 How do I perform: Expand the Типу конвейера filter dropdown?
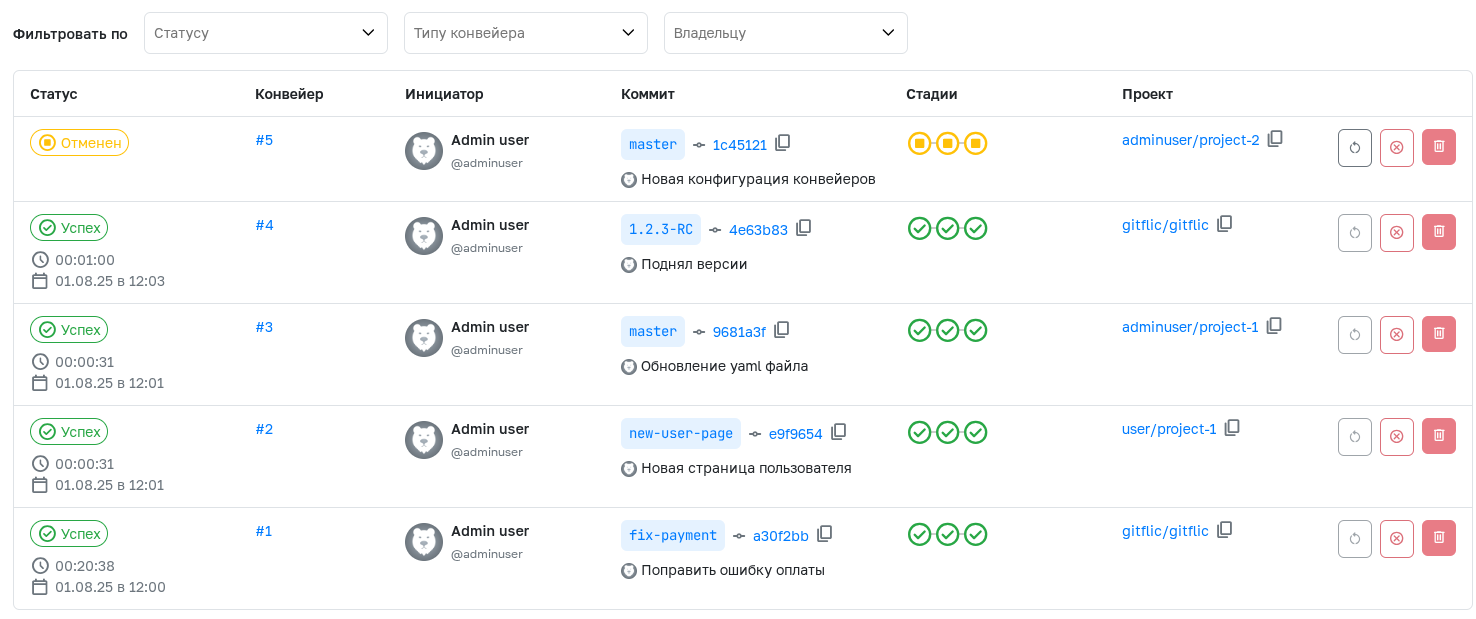pos(526,33)
